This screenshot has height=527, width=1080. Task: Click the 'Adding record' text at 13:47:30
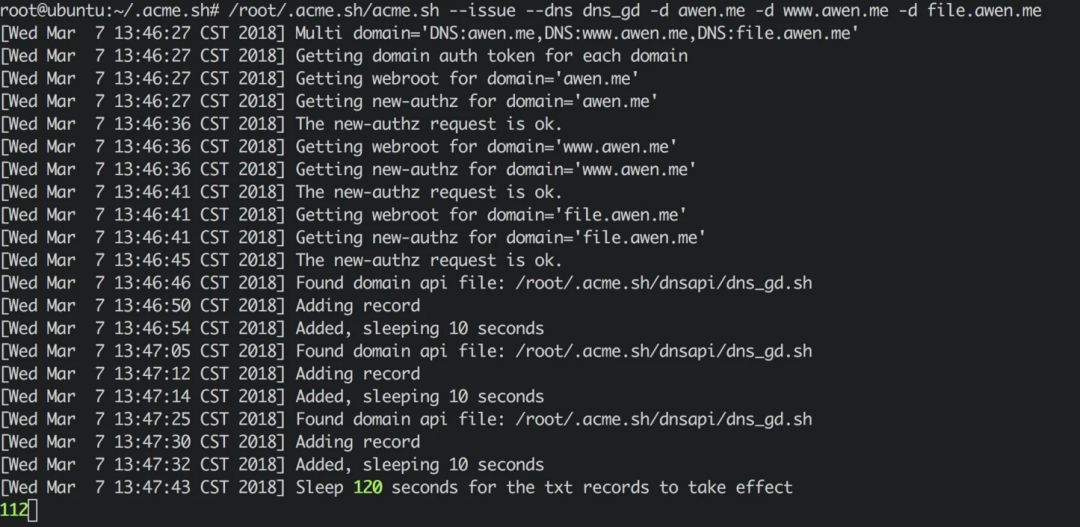[x=357, y=442]
